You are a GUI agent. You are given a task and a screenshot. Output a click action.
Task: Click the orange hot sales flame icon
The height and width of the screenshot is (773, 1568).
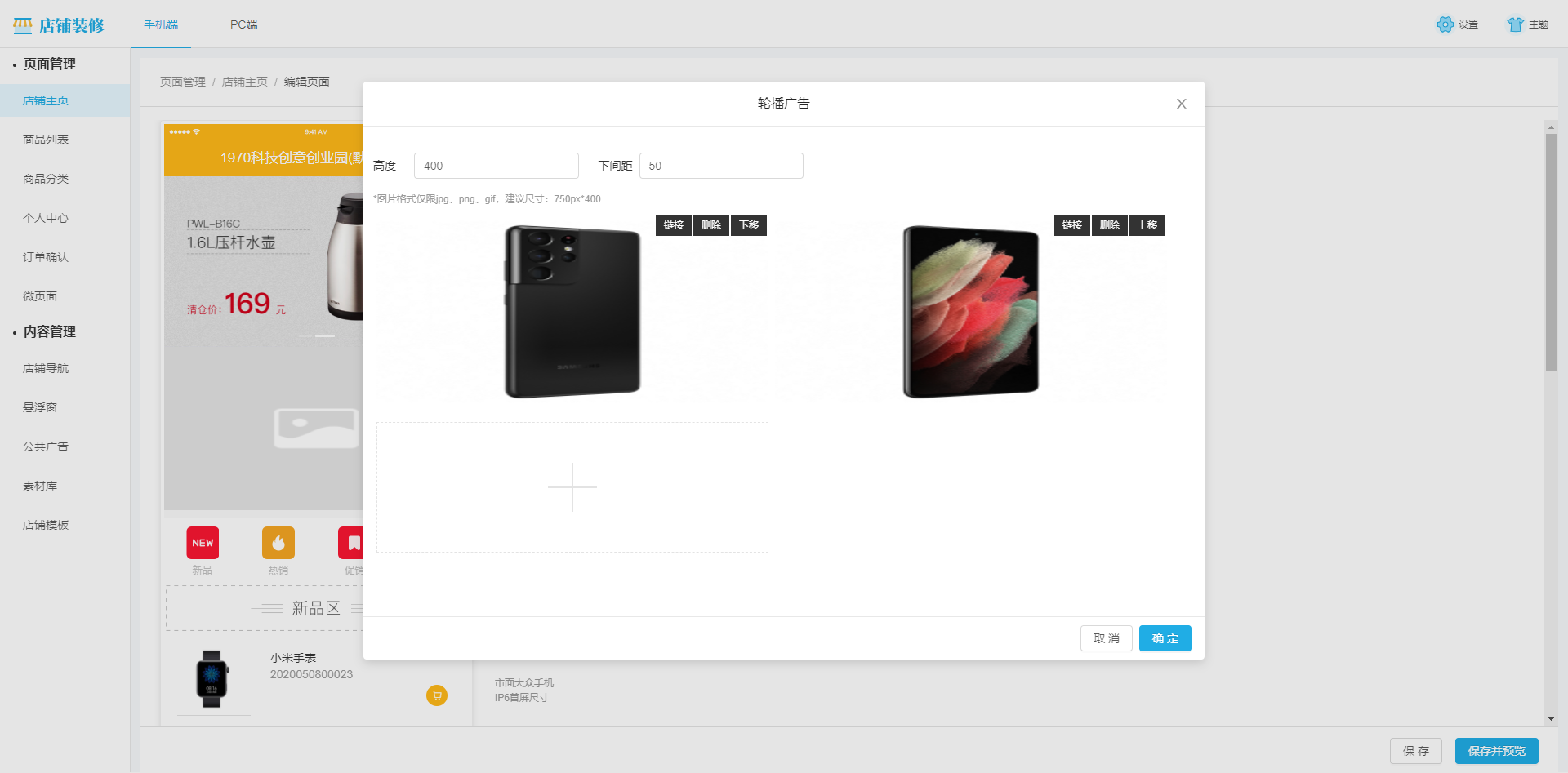point(278,543)
